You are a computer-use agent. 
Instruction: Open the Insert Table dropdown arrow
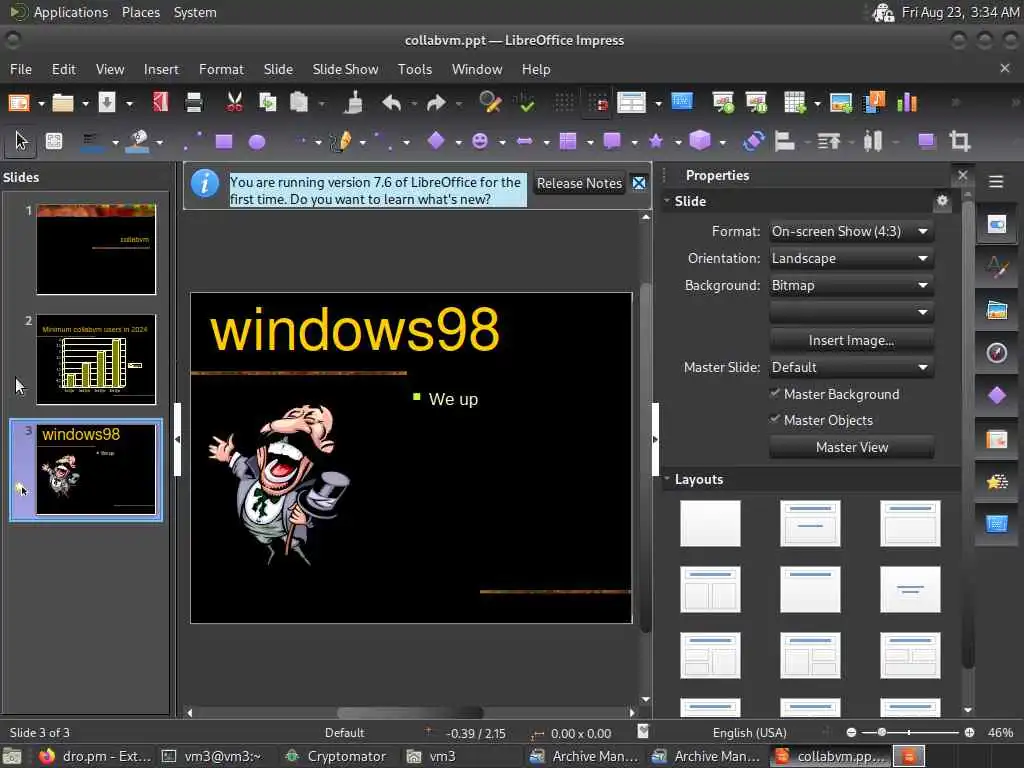tap(816, 103)
